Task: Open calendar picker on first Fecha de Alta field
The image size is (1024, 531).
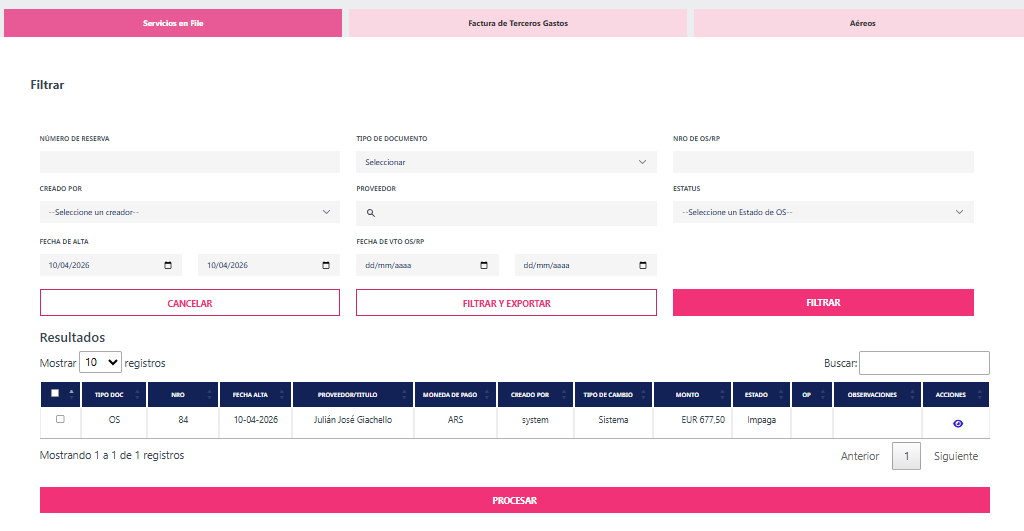Action: tap(168, 265)
